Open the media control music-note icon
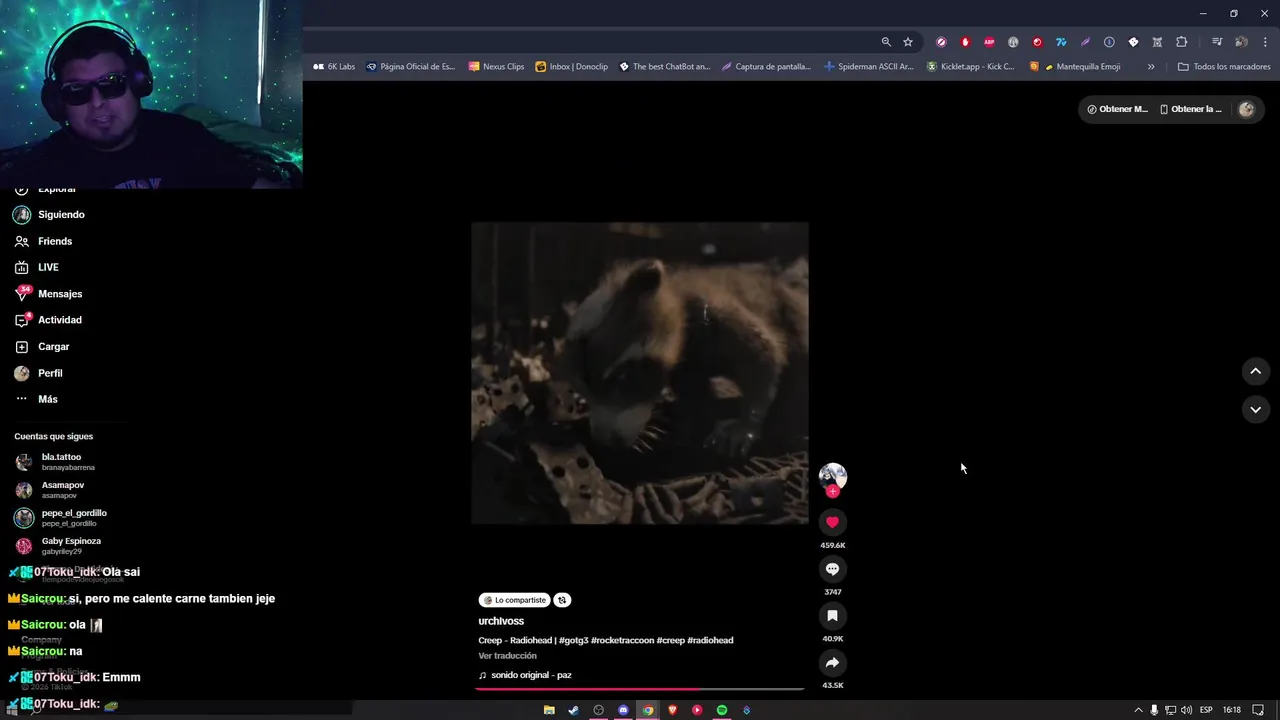The image size is (1280, 720). 1217,42
